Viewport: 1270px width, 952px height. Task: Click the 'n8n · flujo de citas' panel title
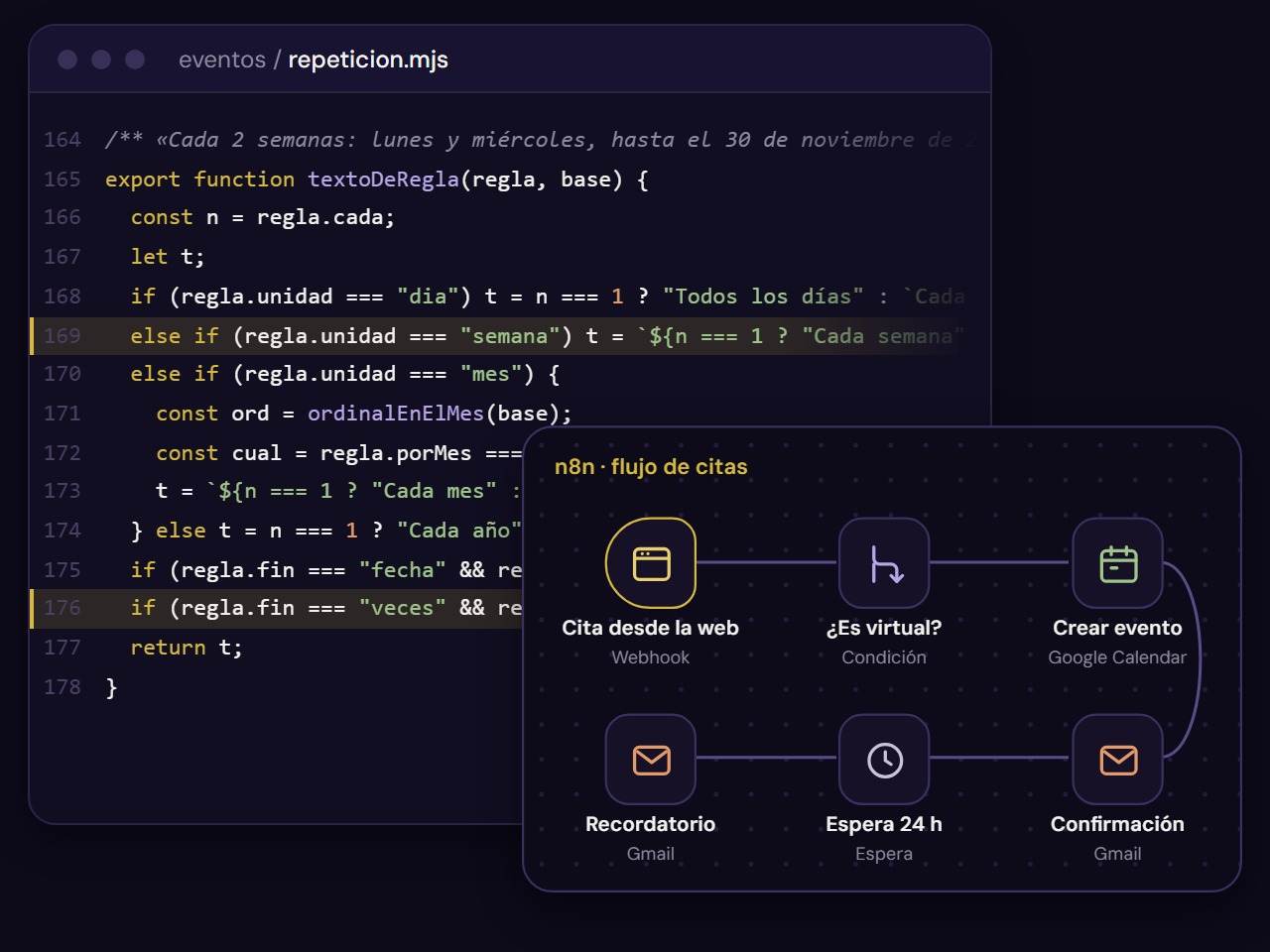click(651, 466)
